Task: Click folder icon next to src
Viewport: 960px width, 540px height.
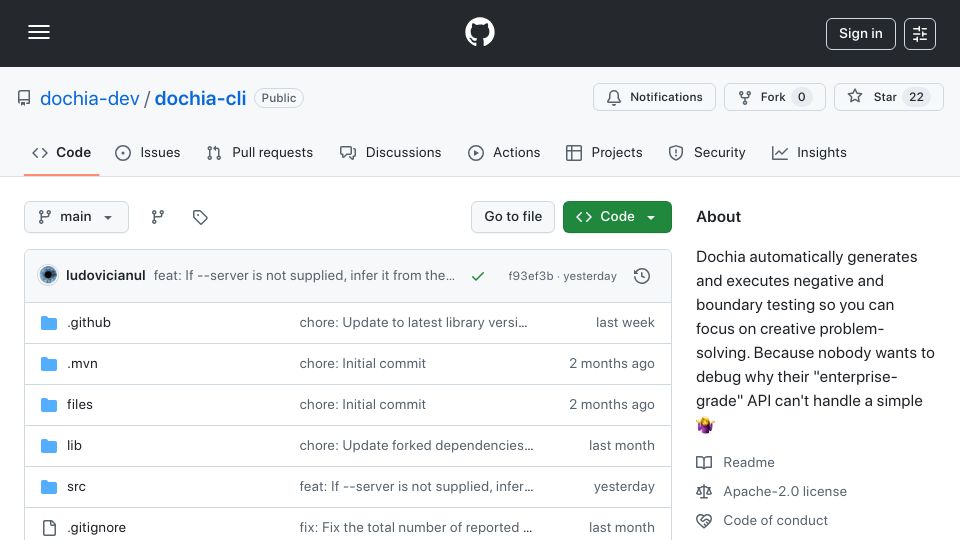Action: [x=49, y=487]
